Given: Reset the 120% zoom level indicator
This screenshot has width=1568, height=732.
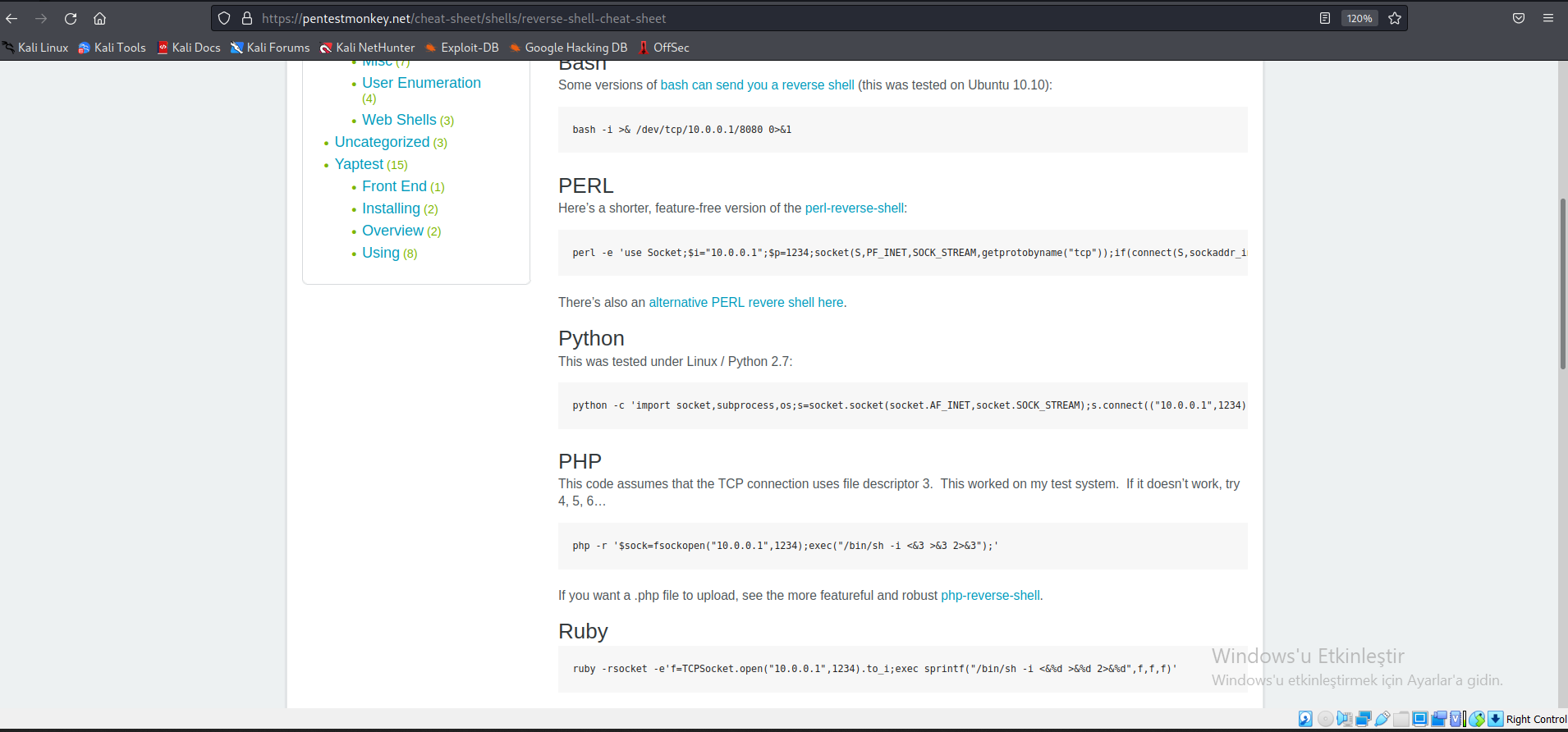Looking at the screenshot, I should click(1359, 18).
